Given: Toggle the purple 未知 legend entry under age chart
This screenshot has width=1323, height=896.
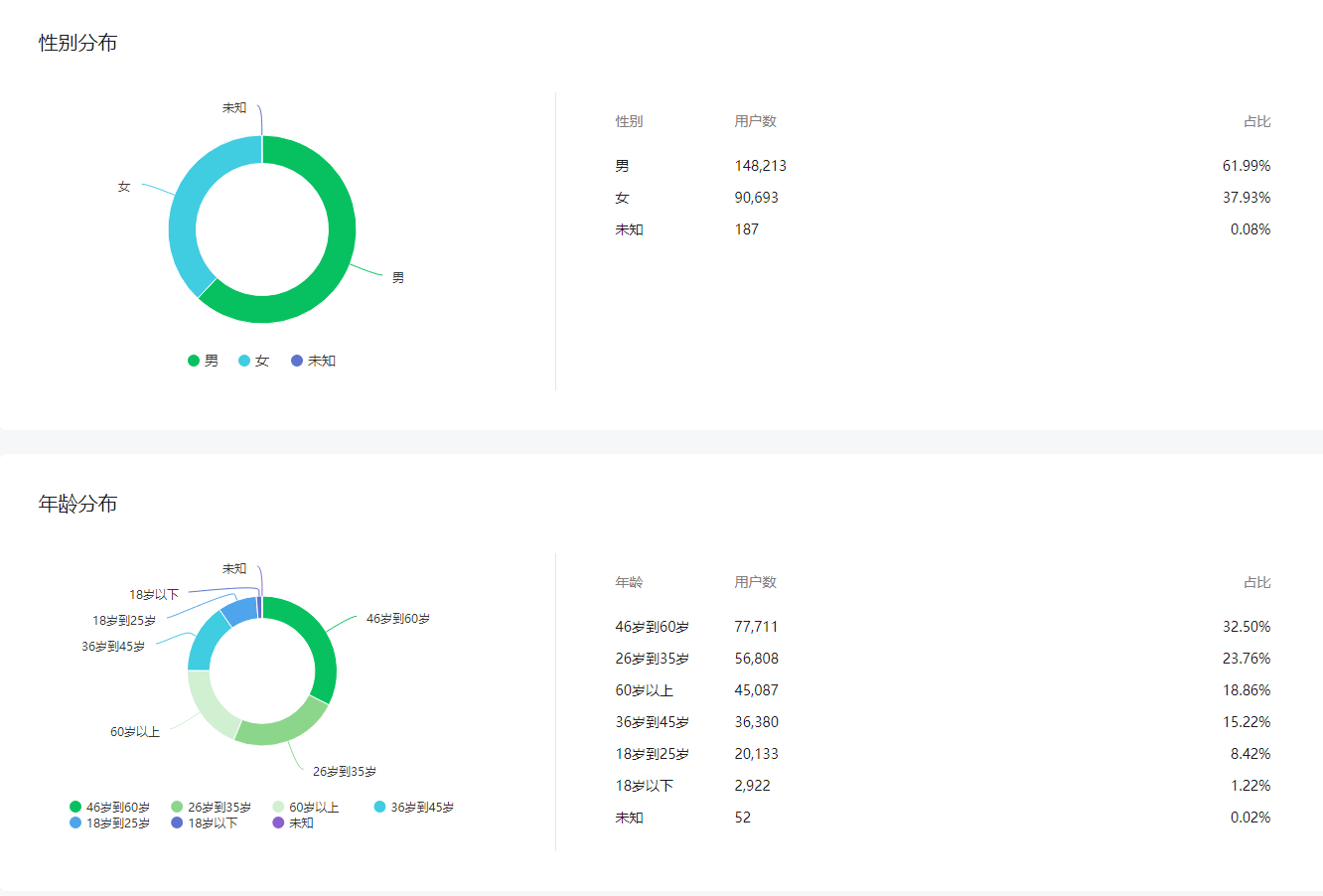Looking at the screenshot, I should coord(294,823).
